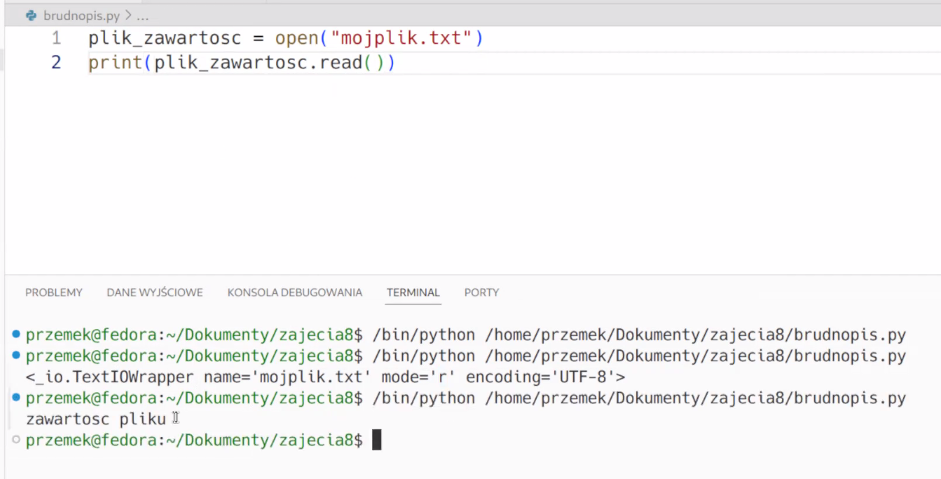Click the second blue command marker dot
This screenshot has height=479, width=941.
coord(16,355)
